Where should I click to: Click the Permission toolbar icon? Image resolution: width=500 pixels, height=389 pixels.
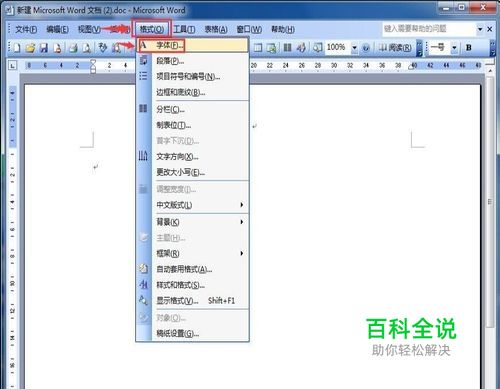click(57, 48)
